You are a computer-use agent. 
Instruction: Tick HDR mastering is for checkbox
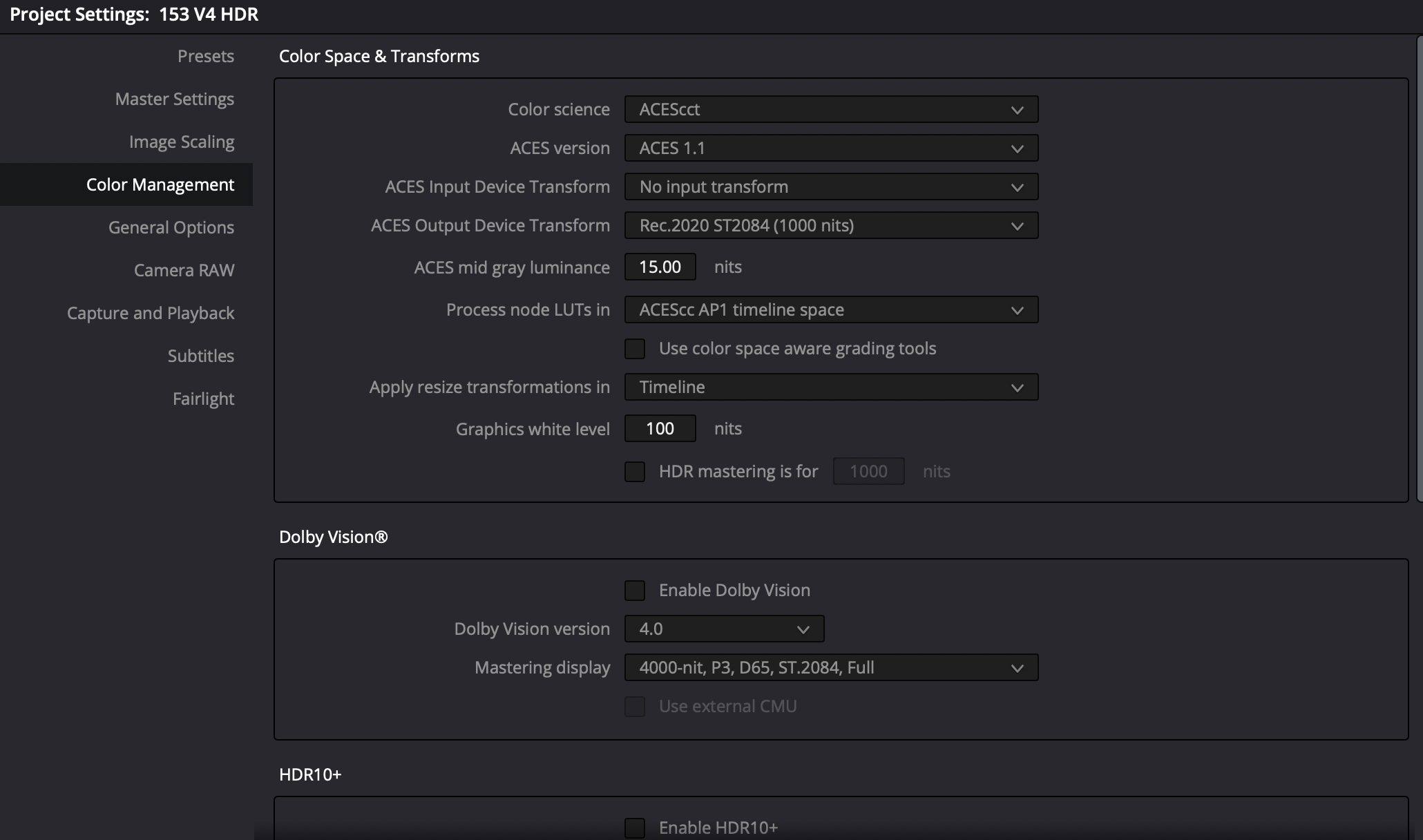click(x=635, y=472)
